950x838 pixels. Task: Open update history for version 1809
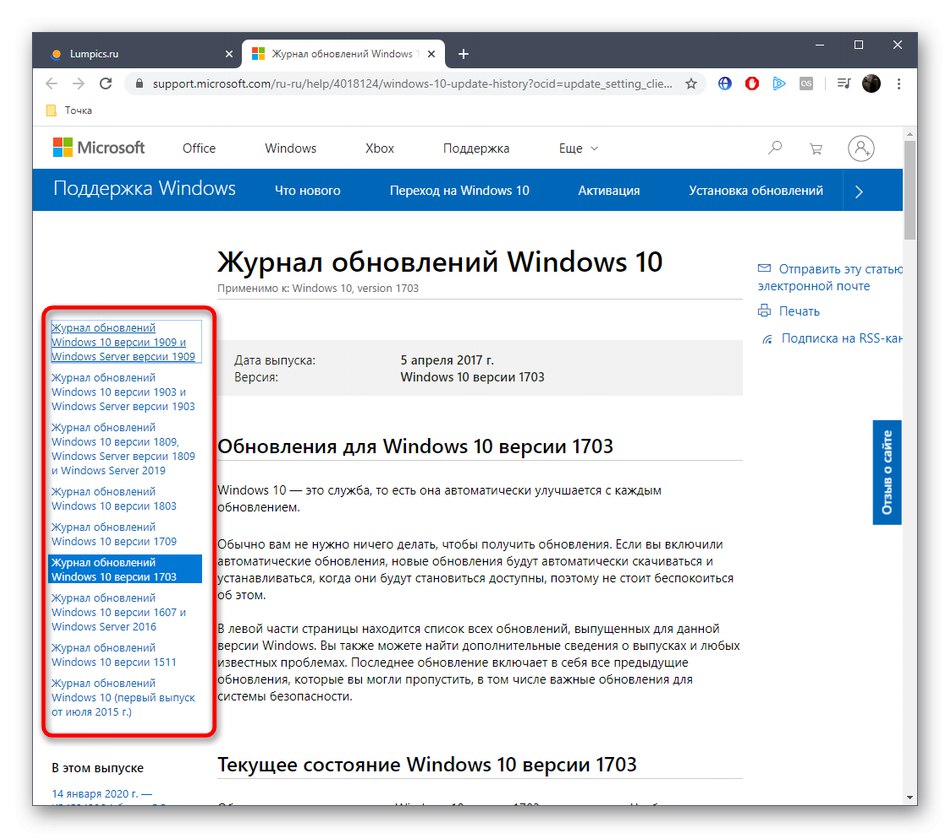click(124, 449)
